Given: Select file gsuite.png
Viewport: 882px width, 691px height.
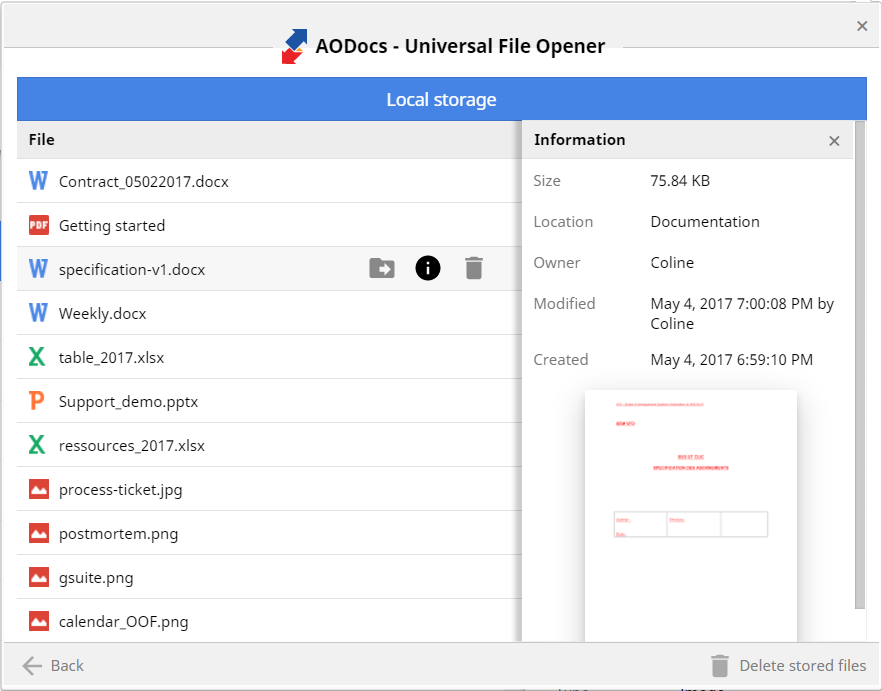Looking at the screenshot, I should pos(269,577).
